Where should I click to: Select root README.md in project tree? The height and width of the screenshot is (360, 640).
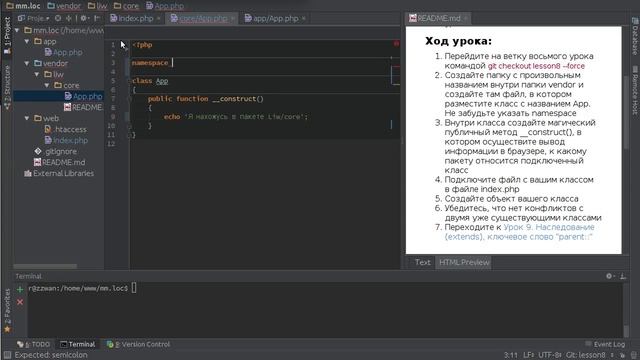click(60, 162)
